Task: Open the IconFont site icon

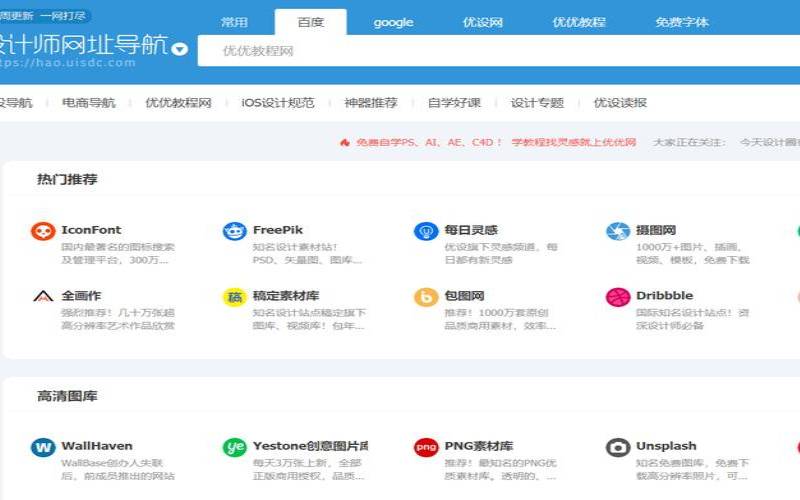Action: click(x=43, y=231)
